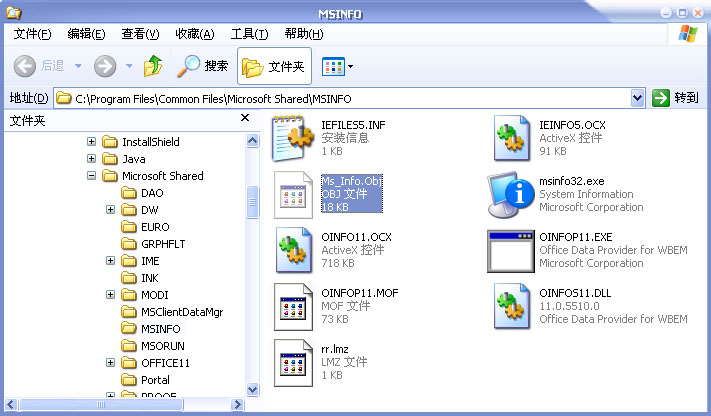Viewport: 711px width, 416px height.
Task: Open the Help (帮助) menu
Action: tap(304, 34)
